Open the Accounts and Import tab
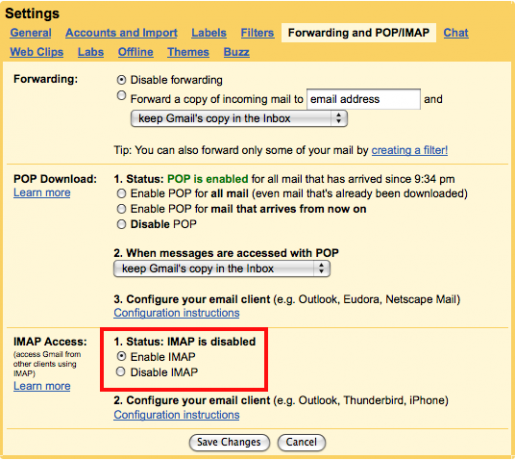Screen dimensions: 515x460 point(121,33)
